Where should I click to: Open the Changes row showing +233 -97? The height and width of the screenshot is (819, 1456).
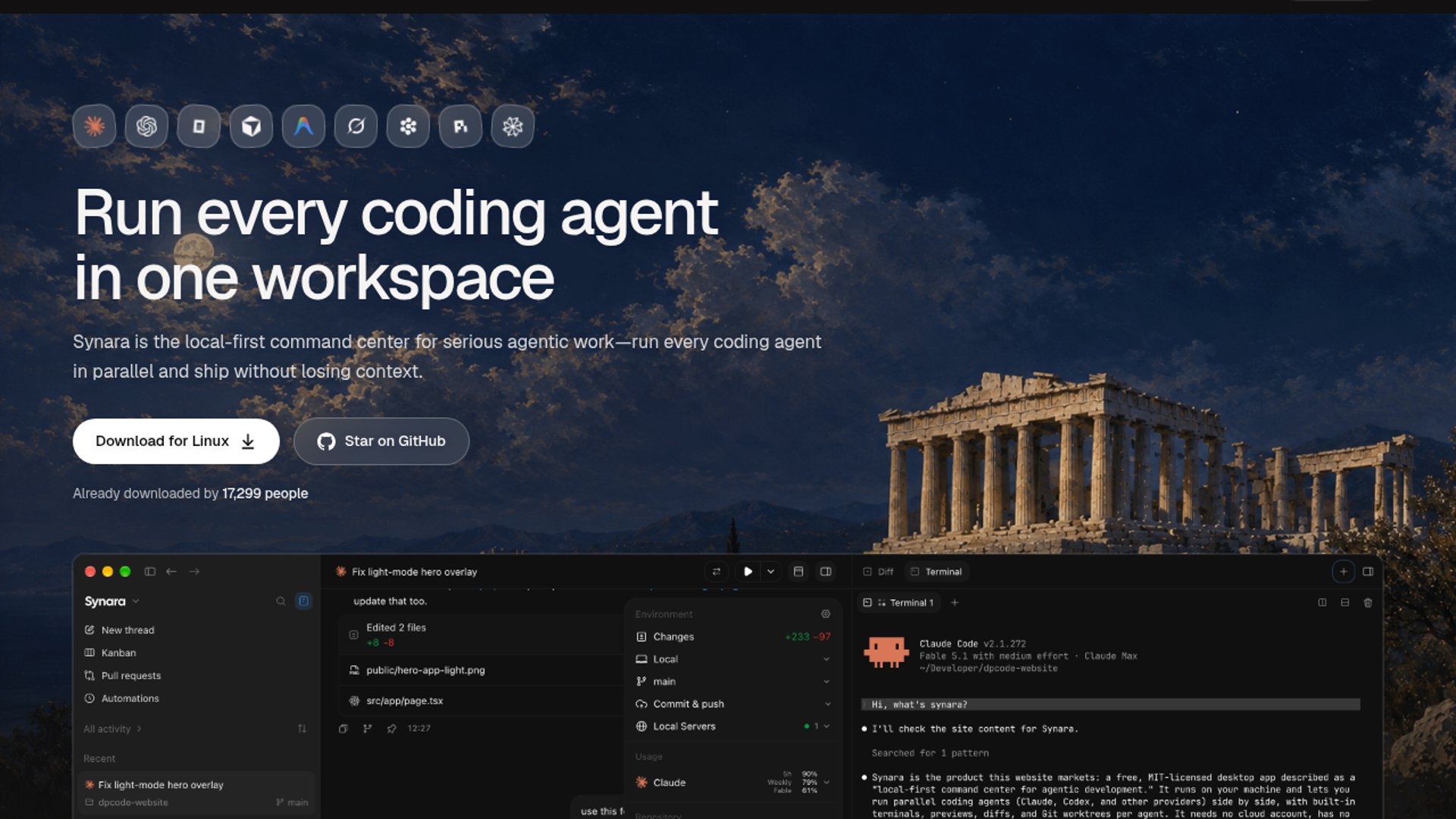point(733,637)
